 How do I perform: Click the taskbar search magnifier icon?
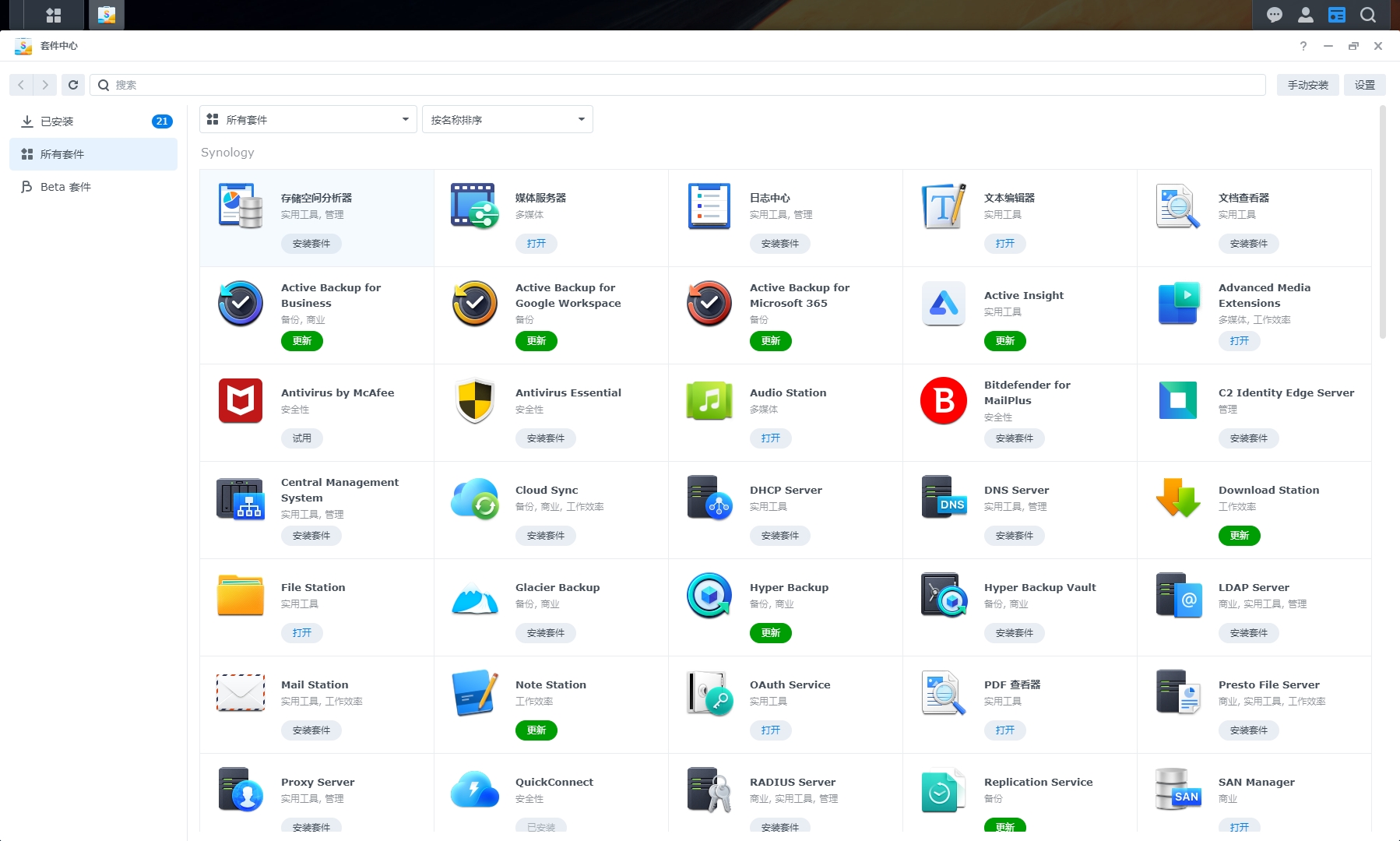click(1368, 15)
